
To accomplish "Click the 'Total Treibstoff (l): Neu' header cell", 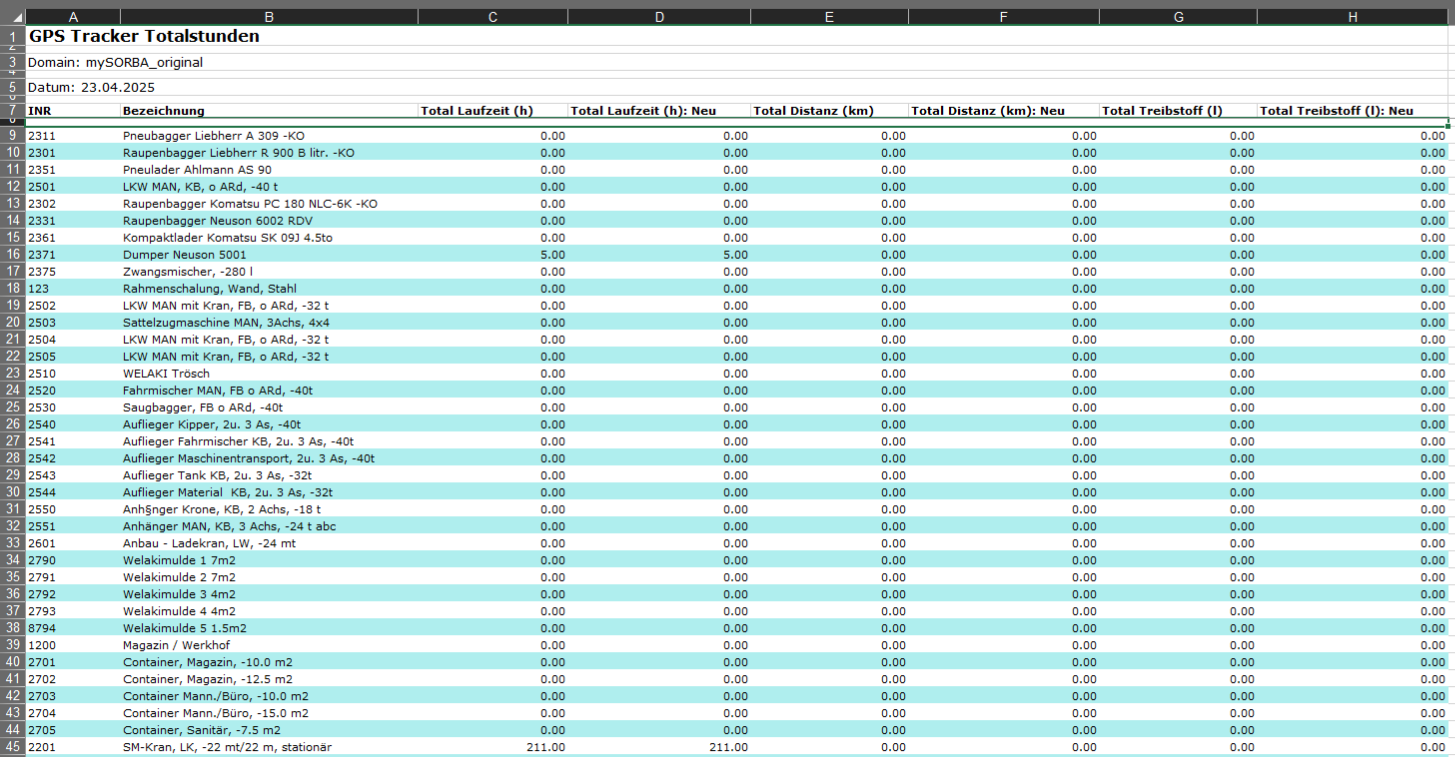I will click(x=1352, y=110).
